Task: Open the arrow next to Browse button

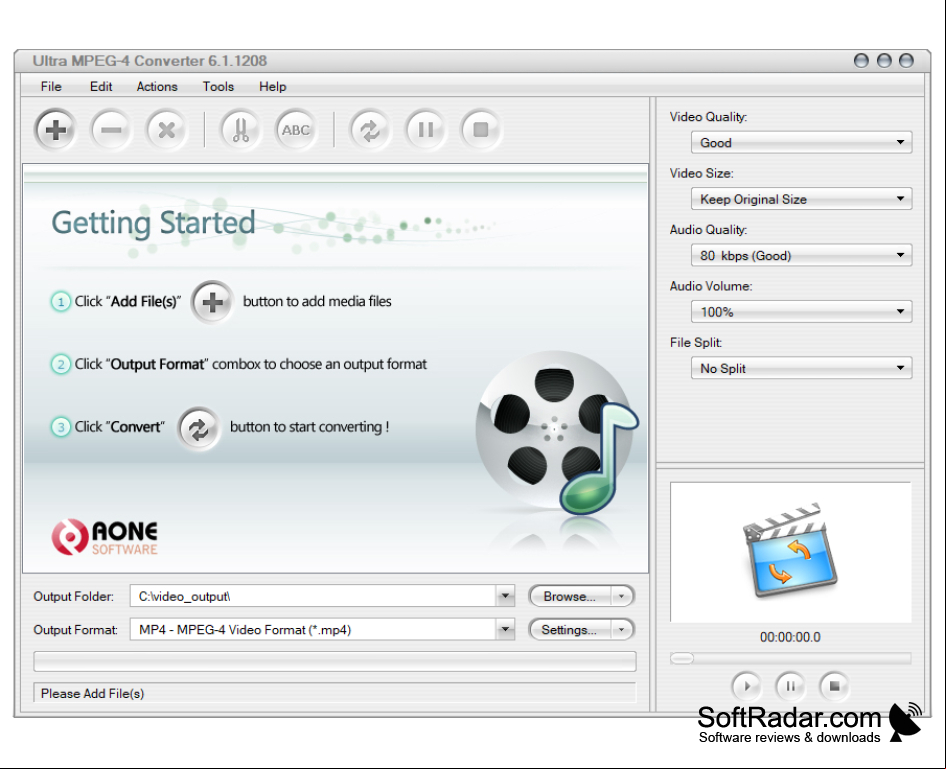Action: tap(621, 597)
